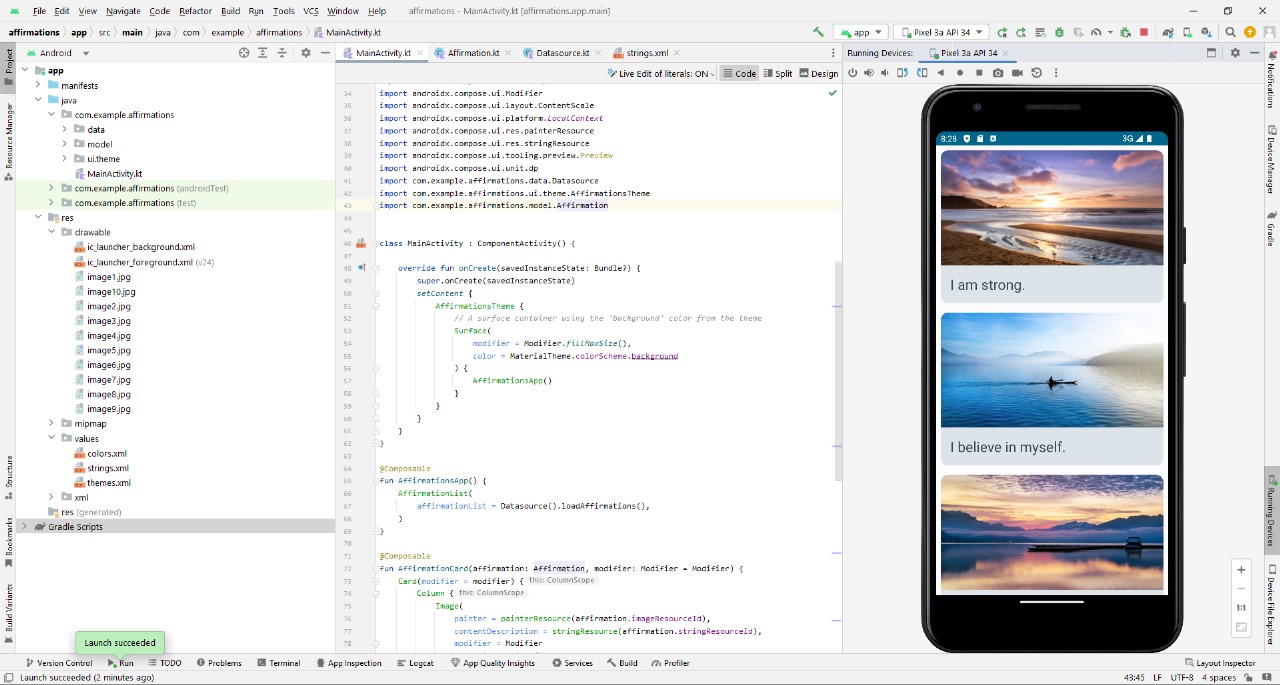
Task: Click the emulator volume down icon
Action: (x=885, y=73)
